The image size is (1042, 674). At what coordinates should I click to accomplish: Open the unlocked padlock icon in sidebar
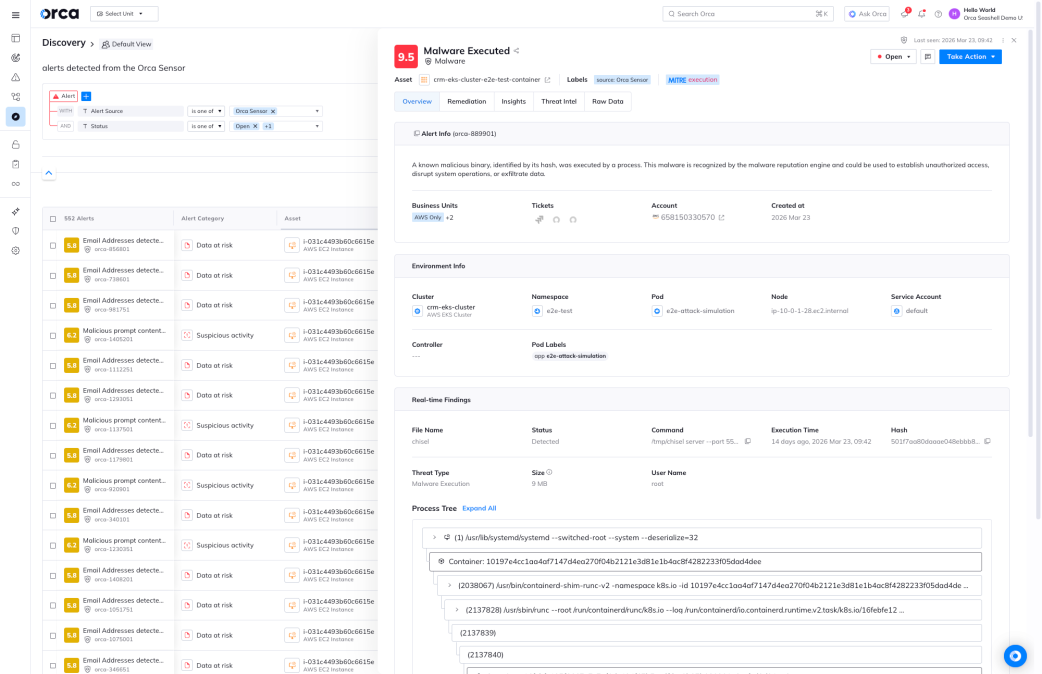(x=15, y=144)
